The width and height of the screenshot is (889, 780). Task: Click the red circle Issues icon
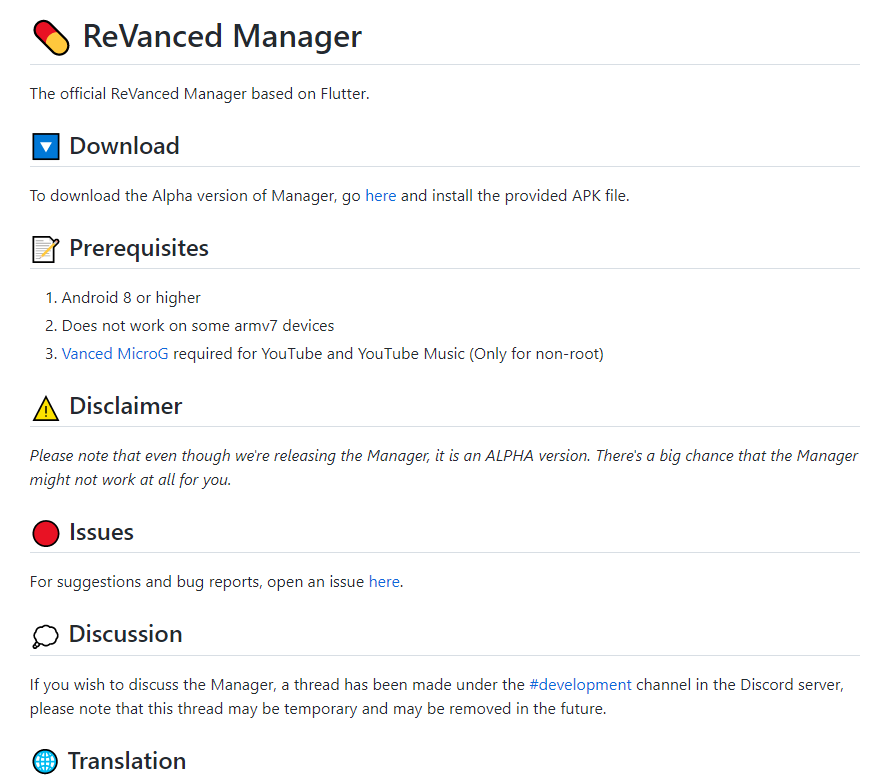pos(46,534)
